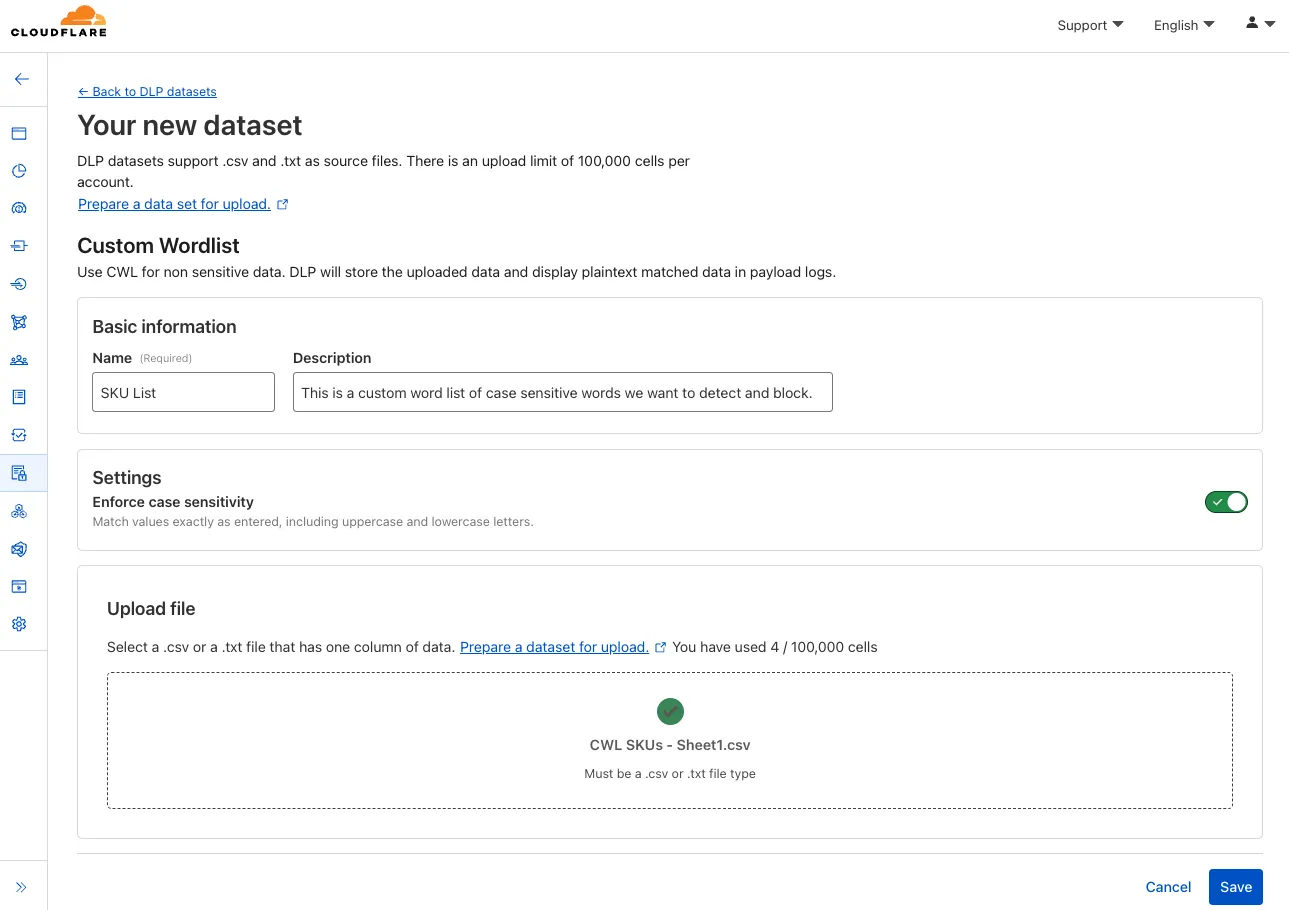
Task: Click the green checkmark upload success icon
Action: pos(670,711)
